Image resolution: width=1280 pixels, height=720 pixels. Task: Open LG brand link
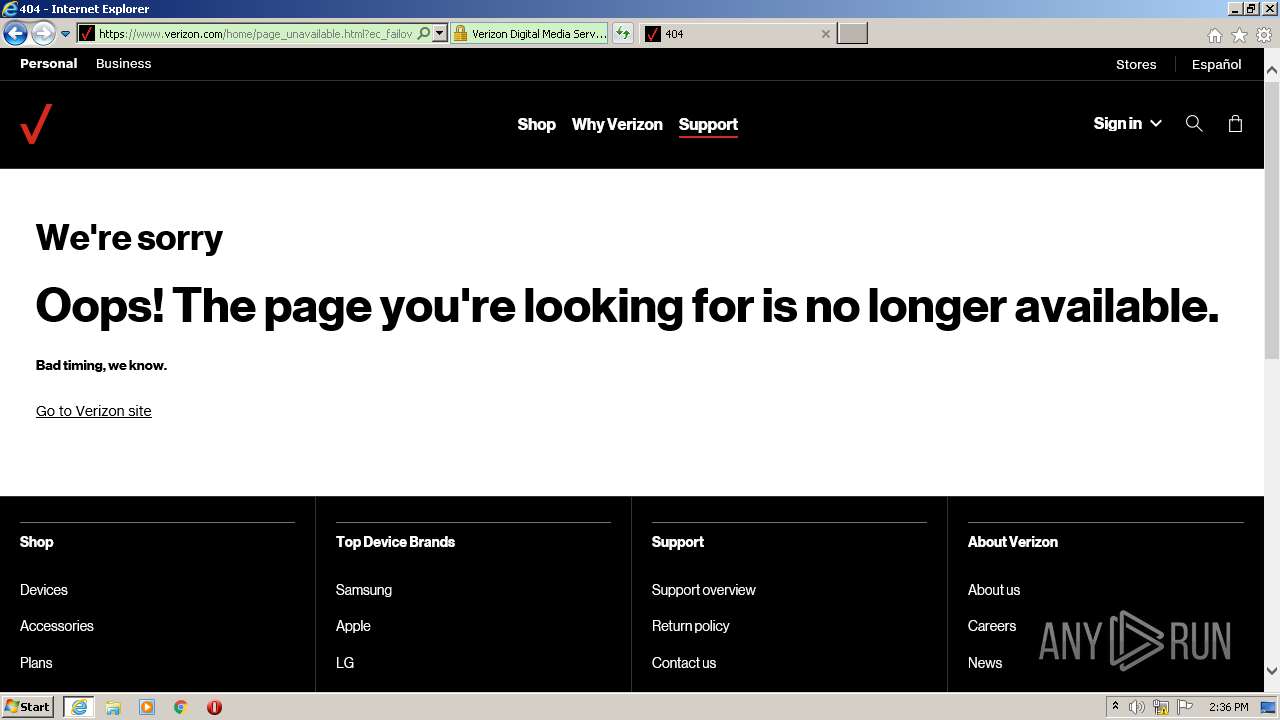tap(345, 663)
